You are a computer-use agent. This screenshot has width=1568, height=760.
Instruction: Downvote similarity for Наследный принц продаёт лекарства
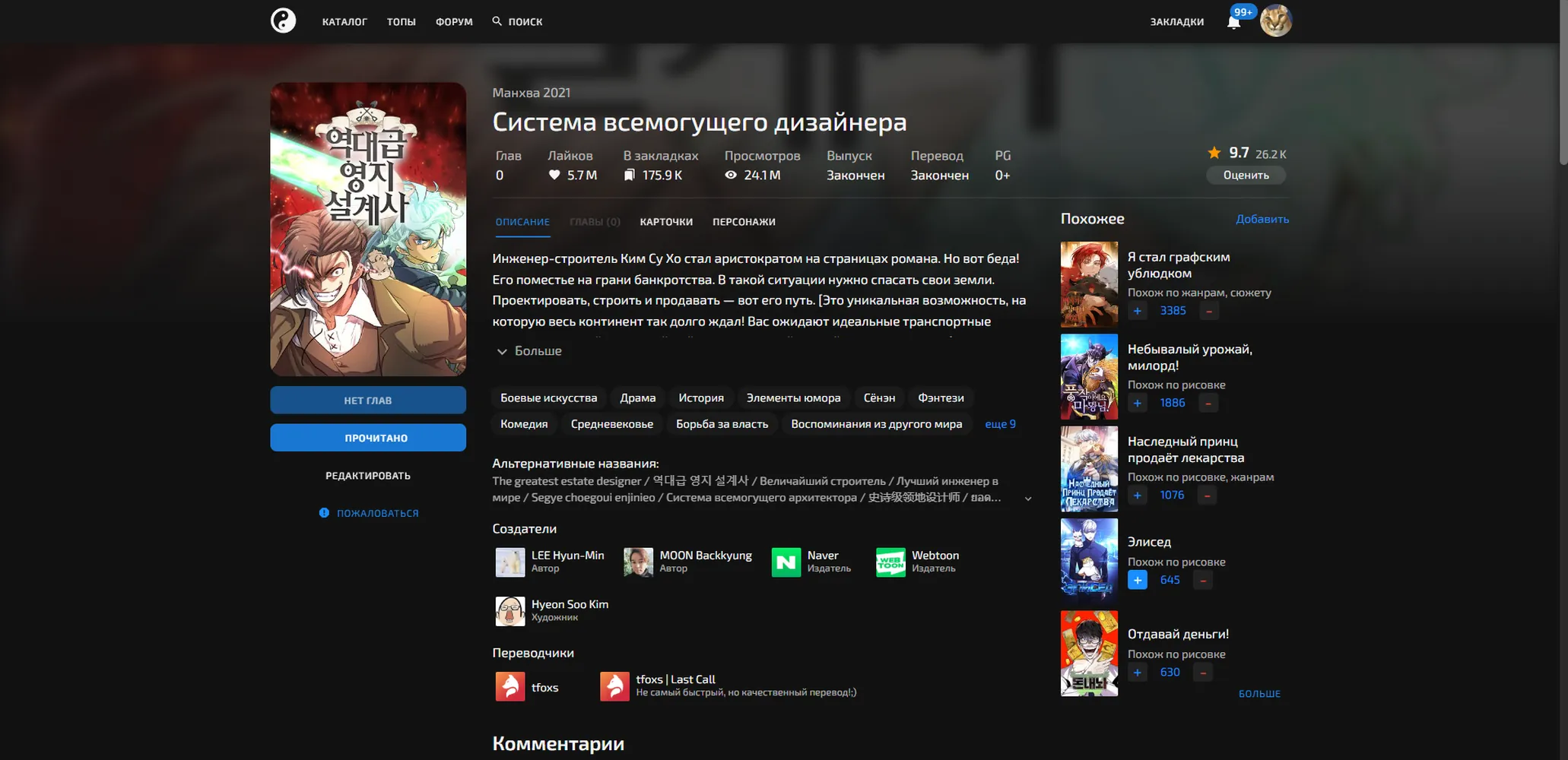[1208, 496]
